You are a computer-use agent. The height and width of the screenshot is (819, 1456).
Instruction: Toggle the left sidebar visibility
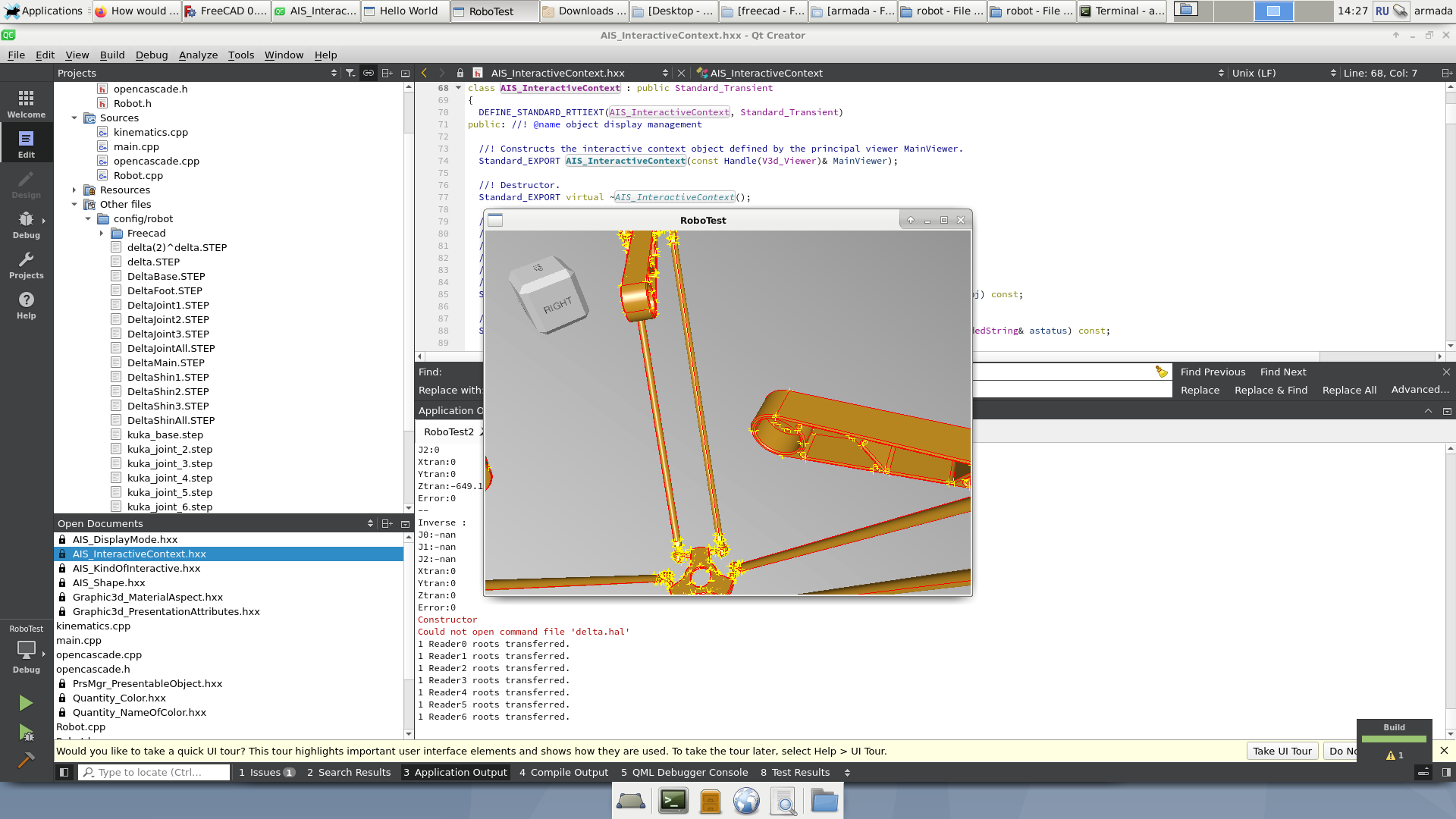point(64,772)
